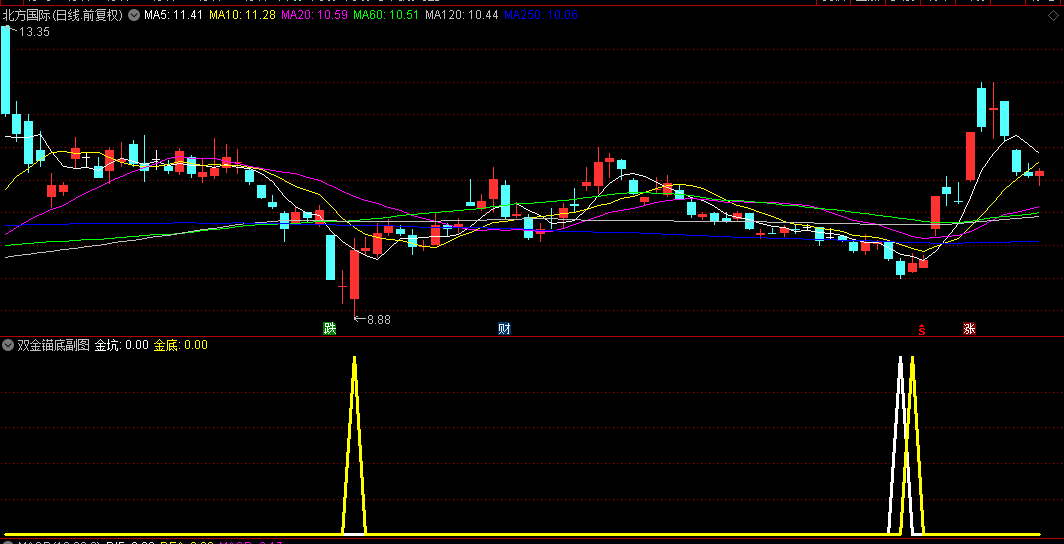The width and height of the screenshot is (1064, 544).
Task: Expand the 双金锚底副图 indicator menu arrow
Action: coord(8,345)
